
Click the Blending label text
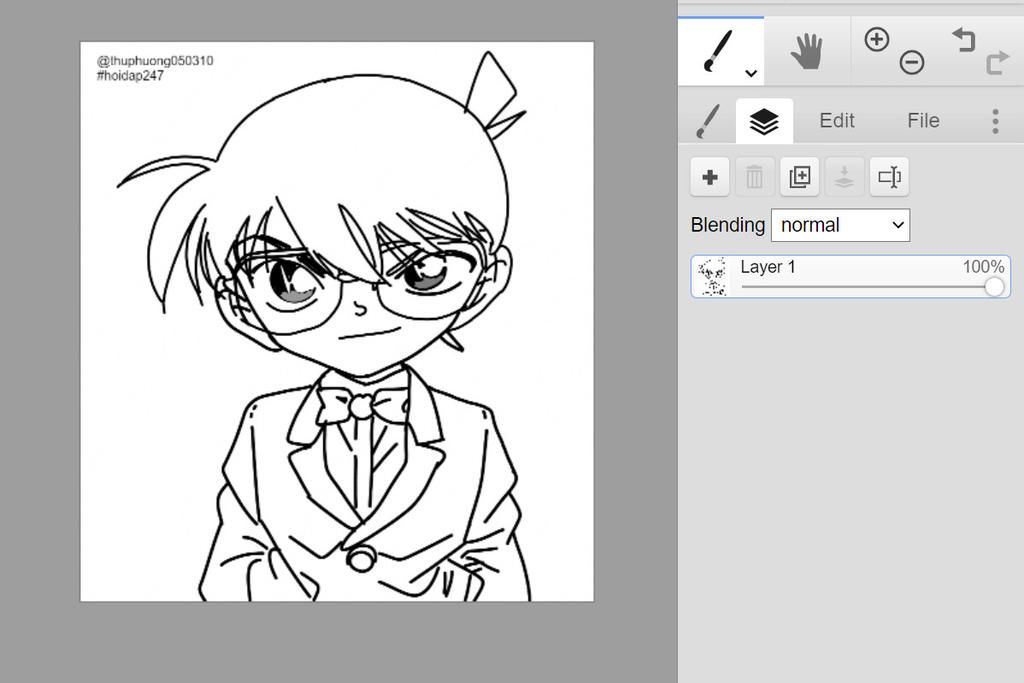tap(728, 225)
